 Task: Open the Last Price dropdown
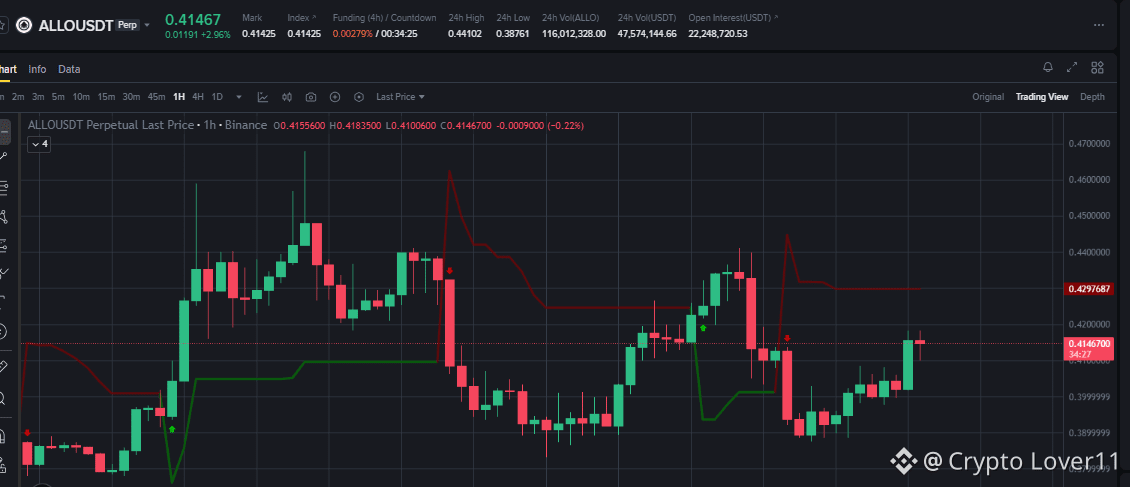click(400, 97)
